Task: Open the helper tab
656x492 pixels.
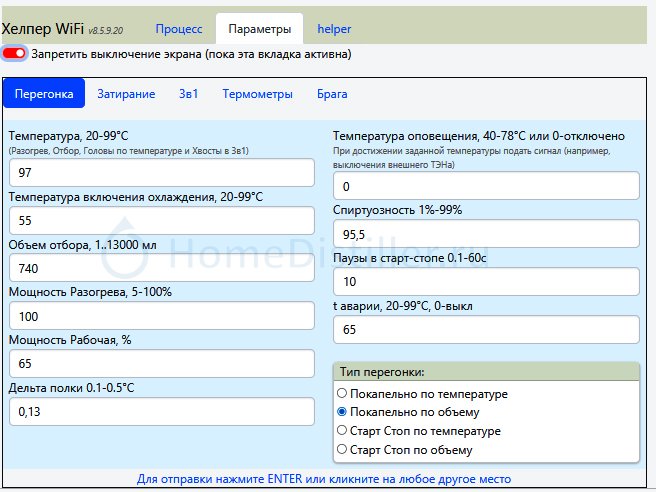Action: point(334,29)
